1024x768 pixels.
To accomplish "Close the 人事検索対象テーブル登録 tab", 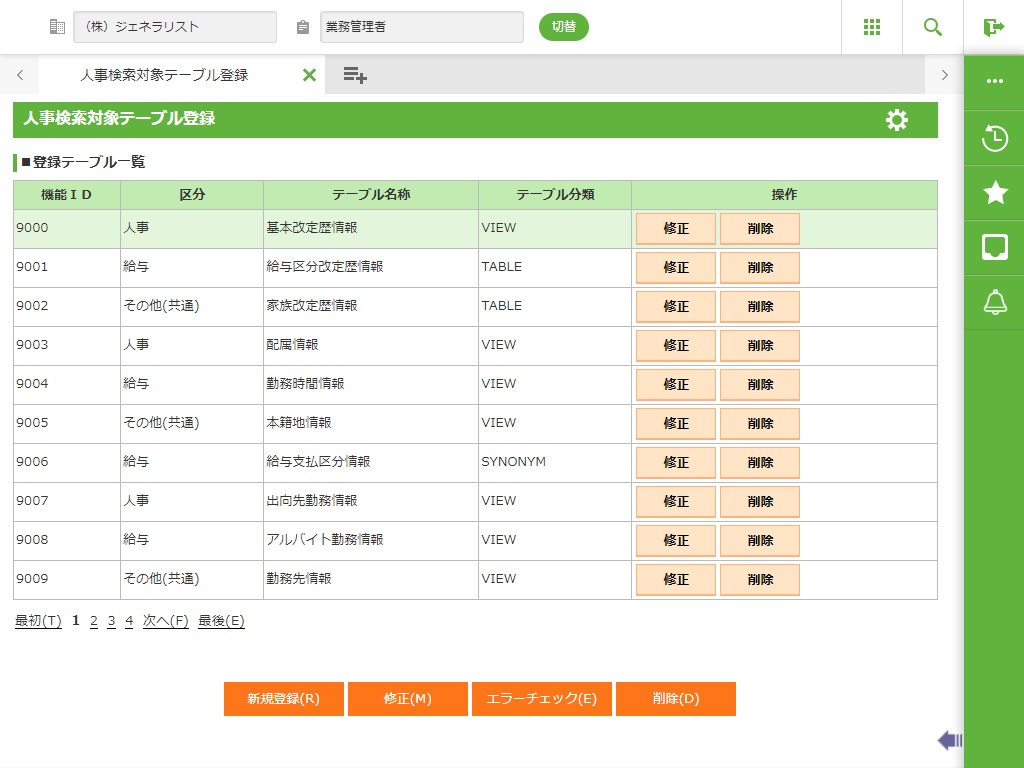I will (x=309, y=75).
